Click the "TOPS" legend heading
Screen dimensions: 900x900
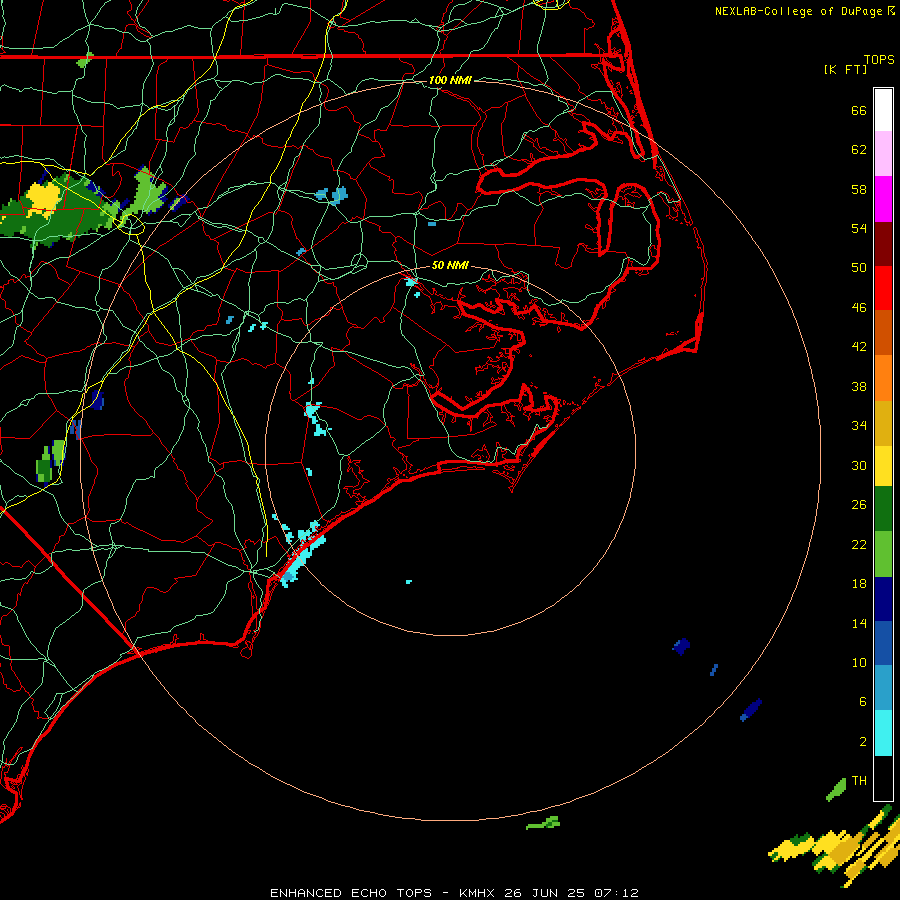point(879,59)
